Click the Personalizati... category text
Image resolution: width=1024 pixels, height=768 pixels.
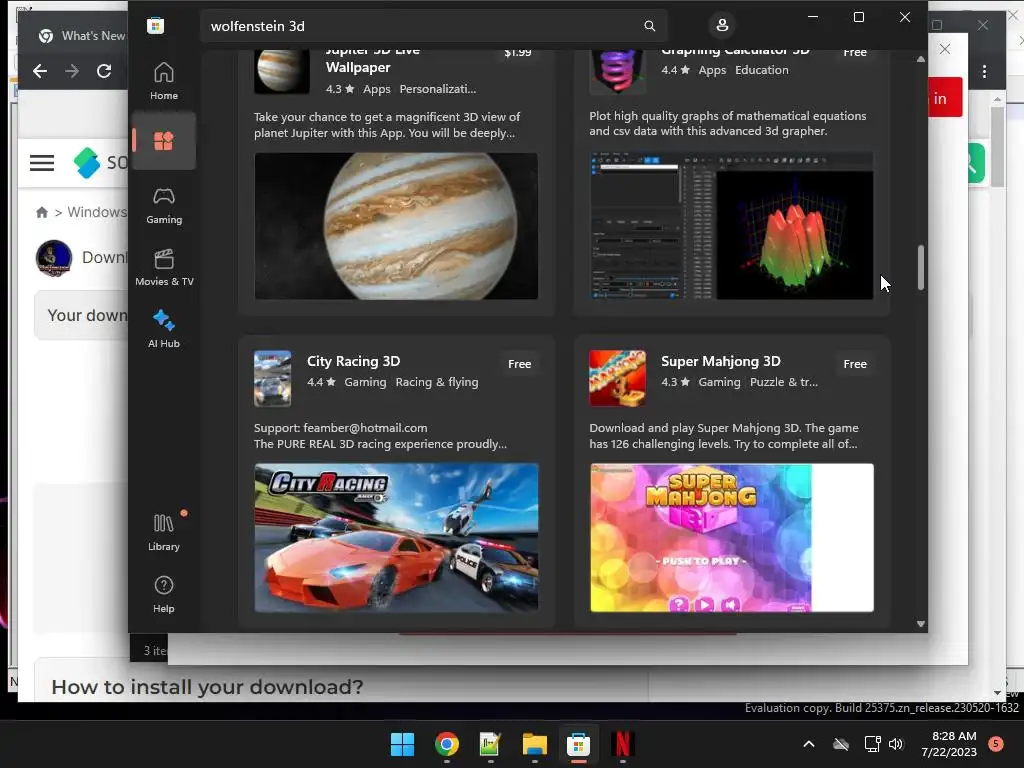click(x=438, y=89)
